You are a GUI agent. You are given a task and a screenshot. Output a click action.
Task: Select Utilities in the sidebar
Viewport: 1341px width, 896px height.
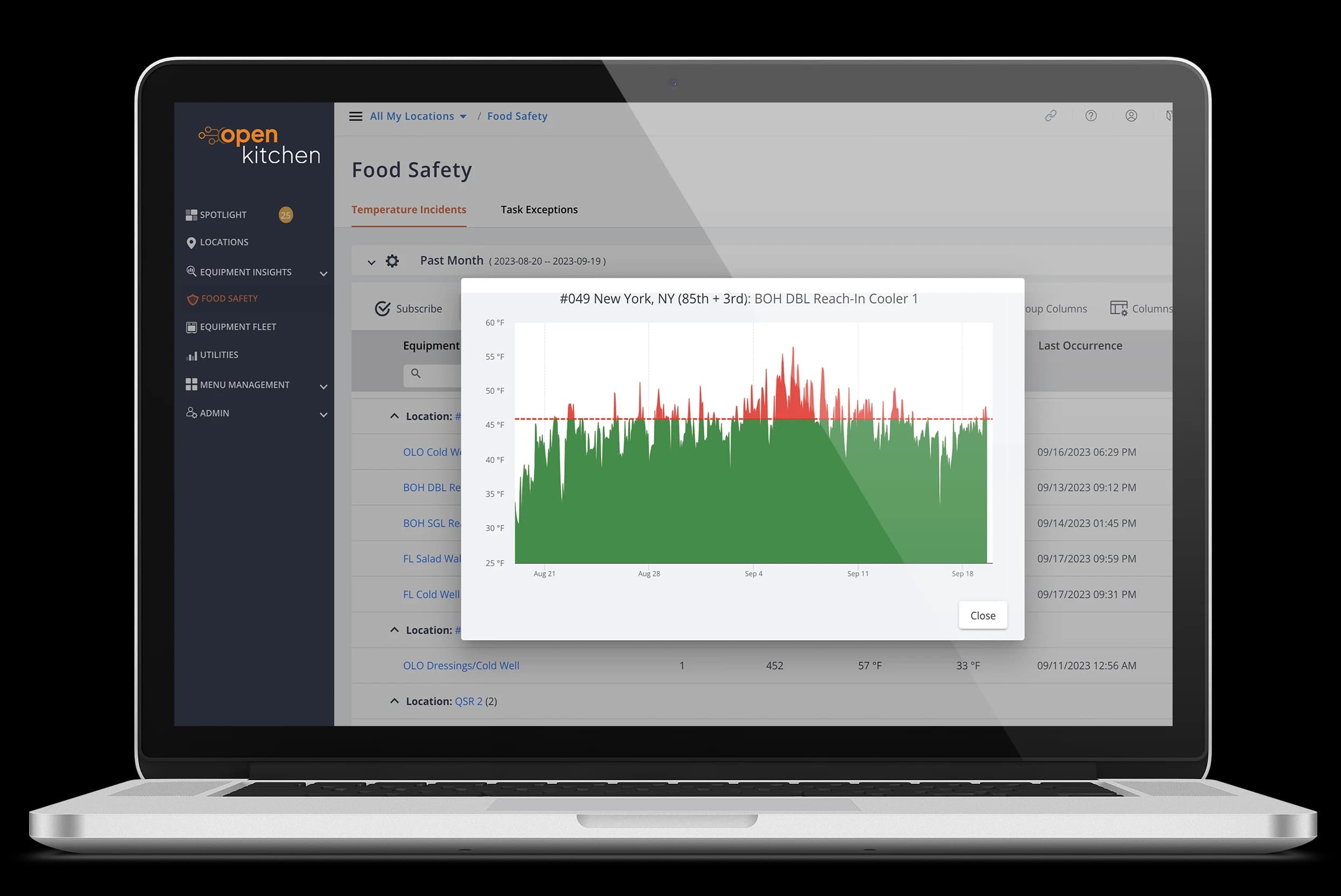(219, 355)
